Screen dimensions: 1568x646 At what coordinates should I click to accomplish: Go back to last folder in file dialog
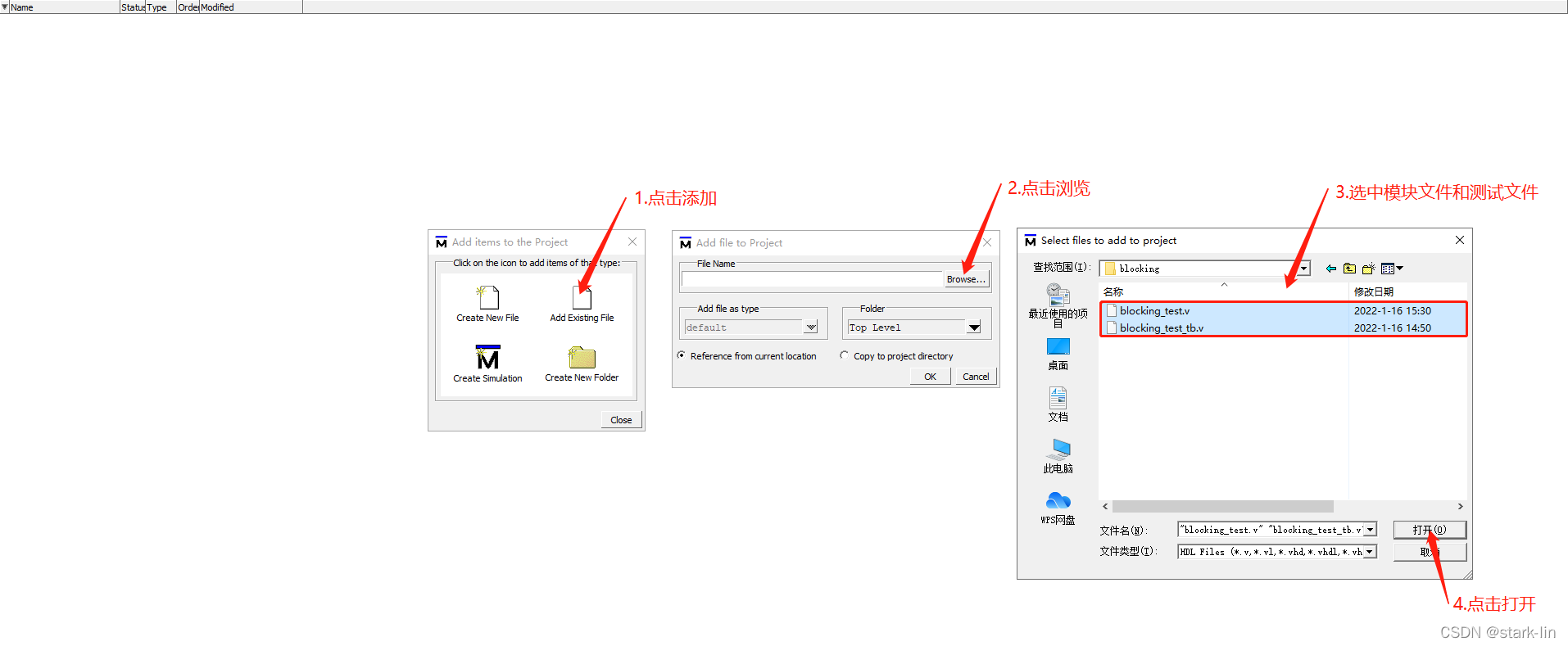1330,269
